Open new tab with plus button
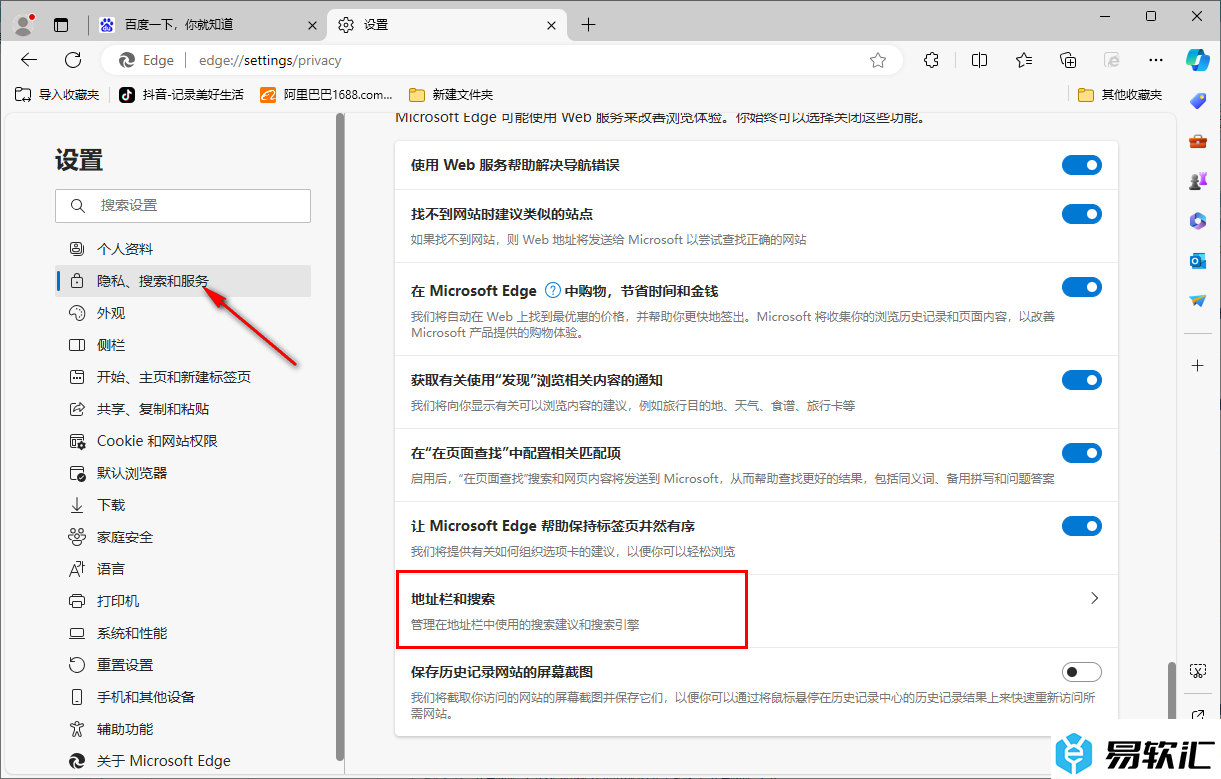Viewport: 1221px width, 779px height. coord(588,25)
